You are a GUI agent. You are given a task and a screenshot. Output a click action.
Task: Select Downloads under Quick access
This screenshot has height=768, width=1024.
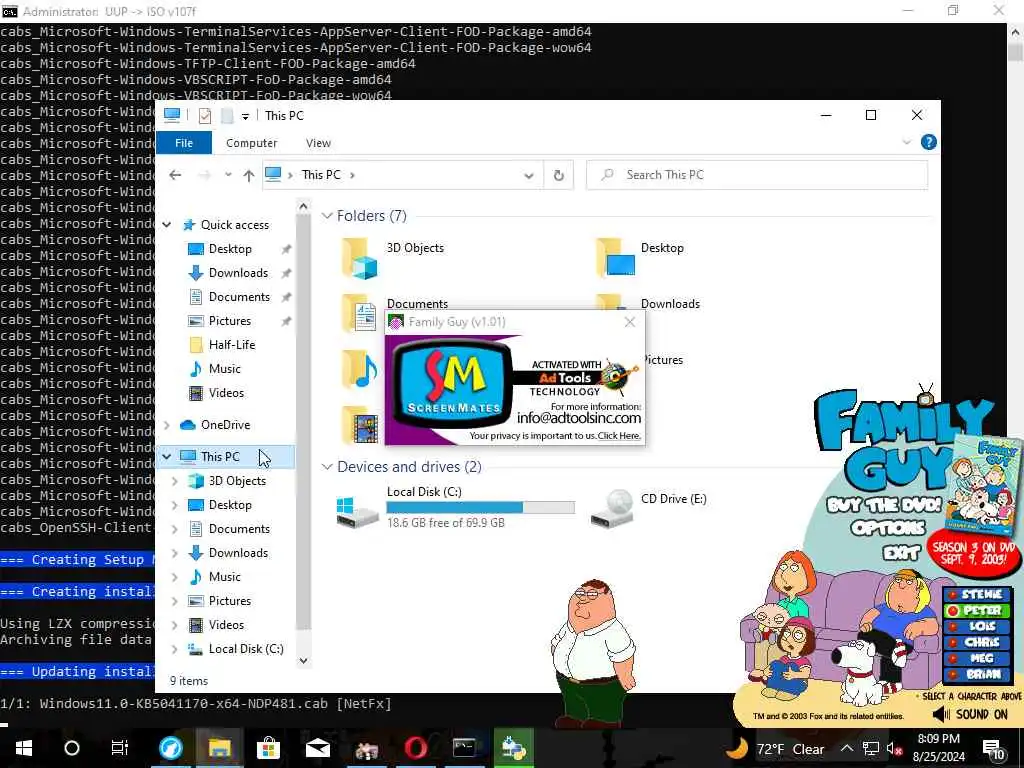pos(238,273)
